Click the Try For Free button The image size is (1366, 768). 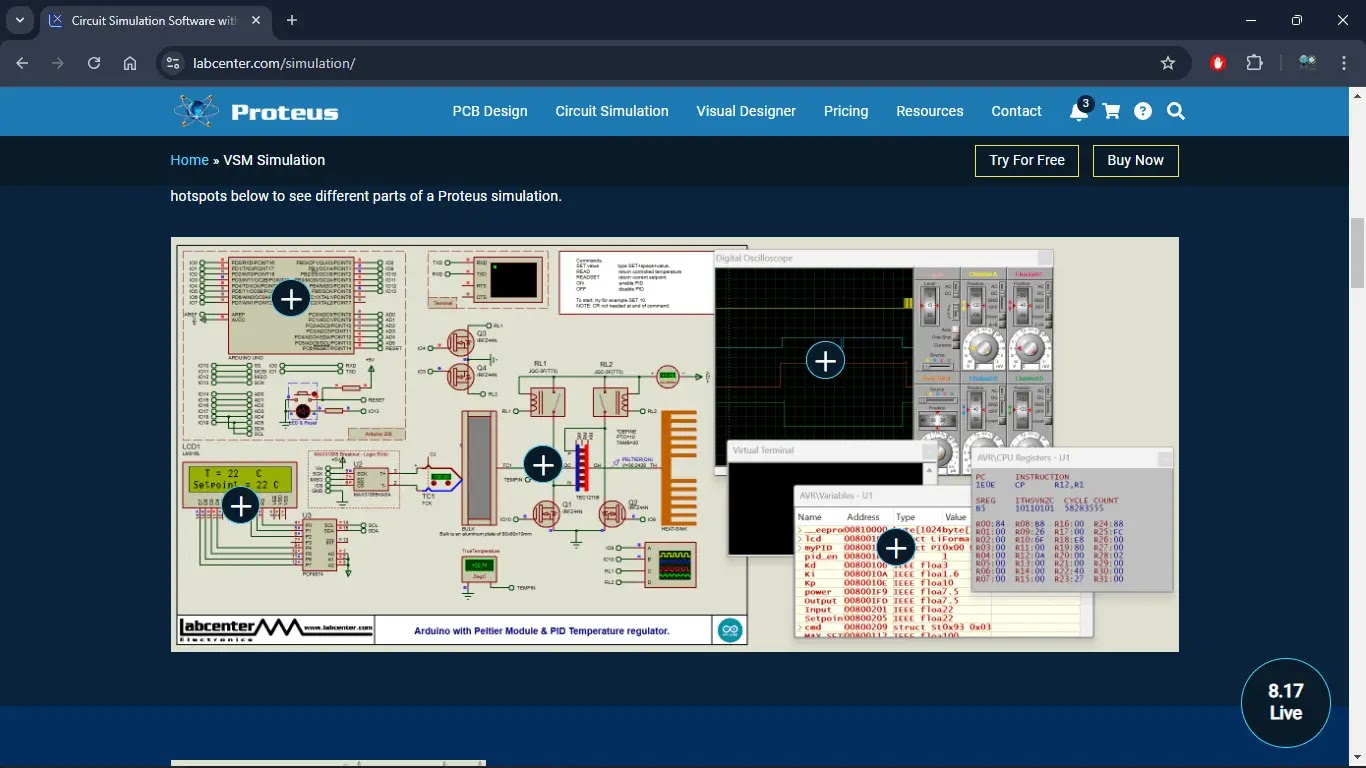pos(1026,160)
